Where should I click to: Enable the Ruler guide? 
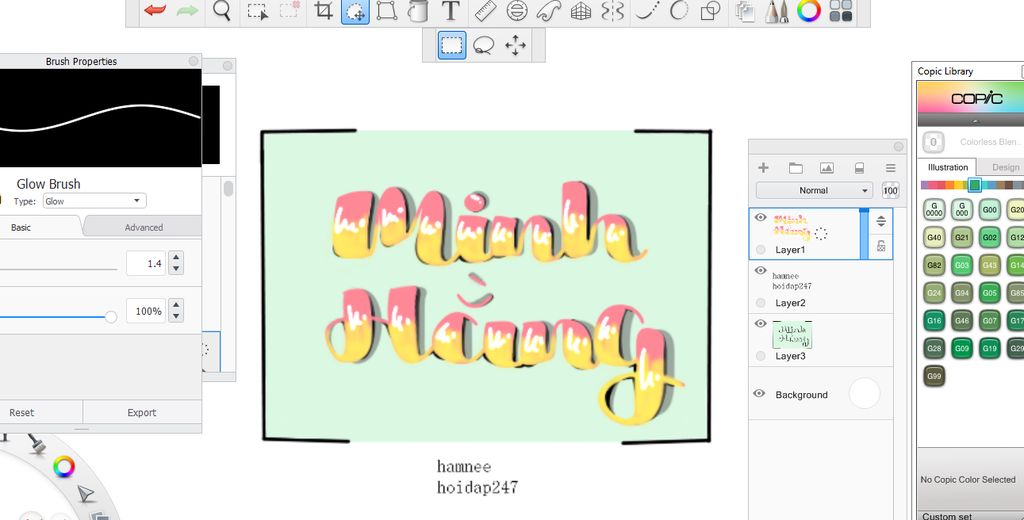click(486, 10)
